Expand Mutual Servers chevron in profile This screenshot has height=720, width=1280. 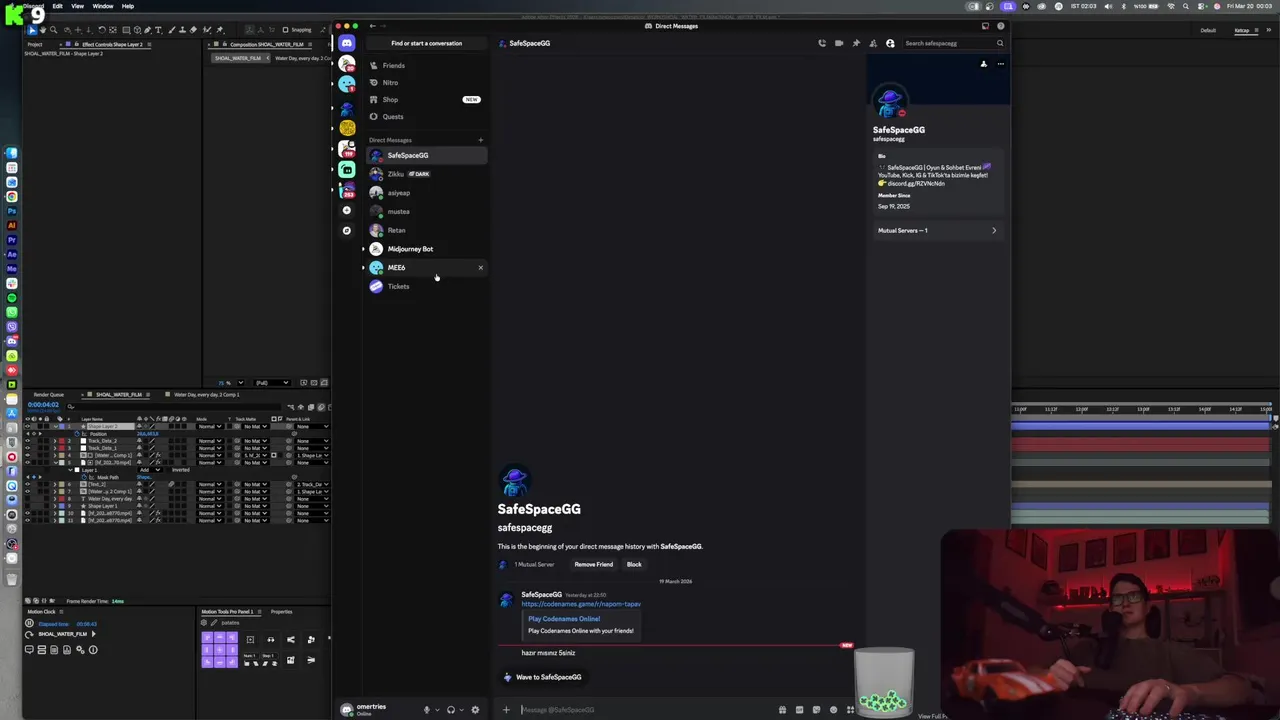click(994, 231)
